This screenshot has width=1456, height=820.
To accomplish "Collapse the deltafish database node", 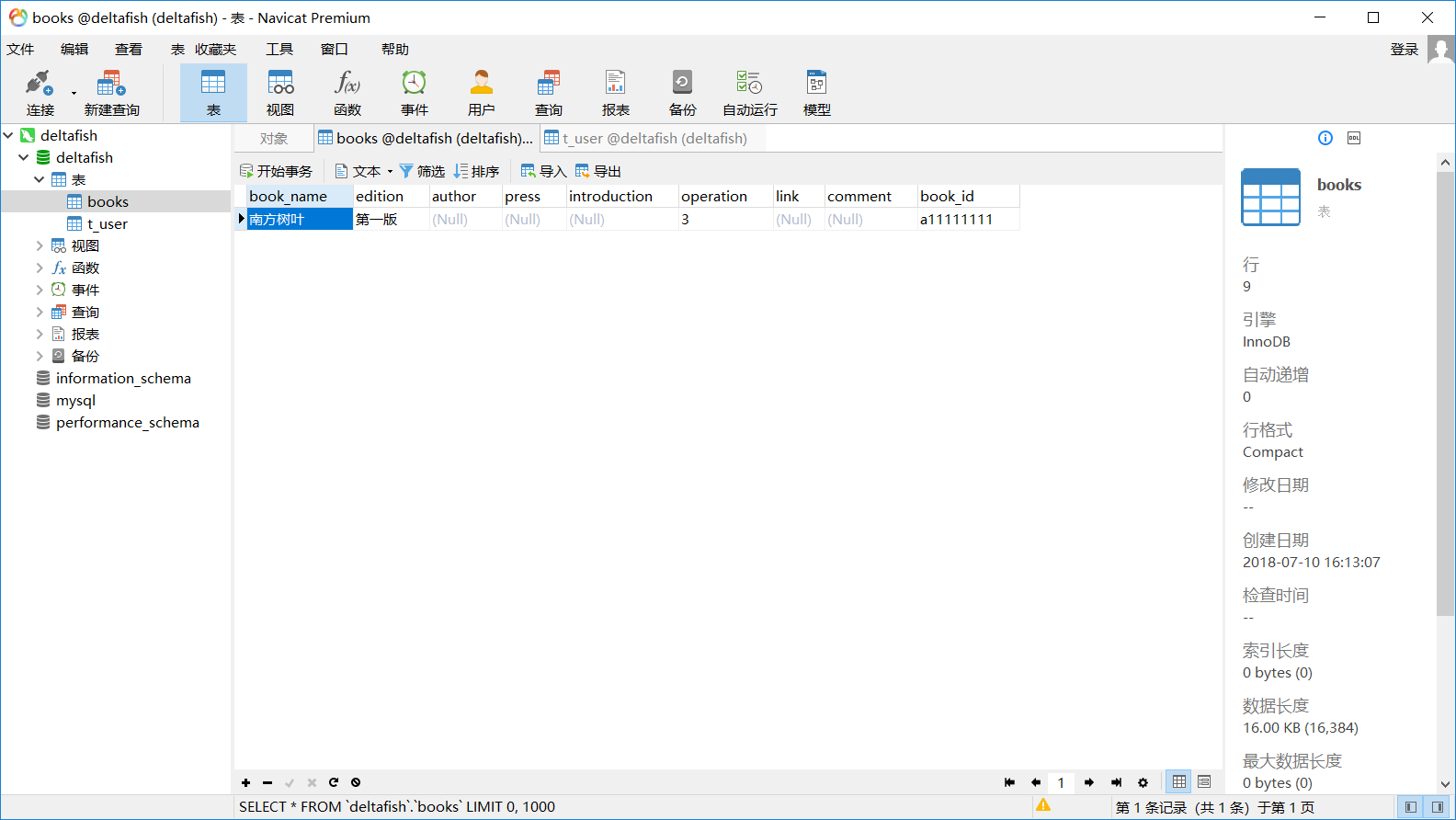I will point(24,157).
